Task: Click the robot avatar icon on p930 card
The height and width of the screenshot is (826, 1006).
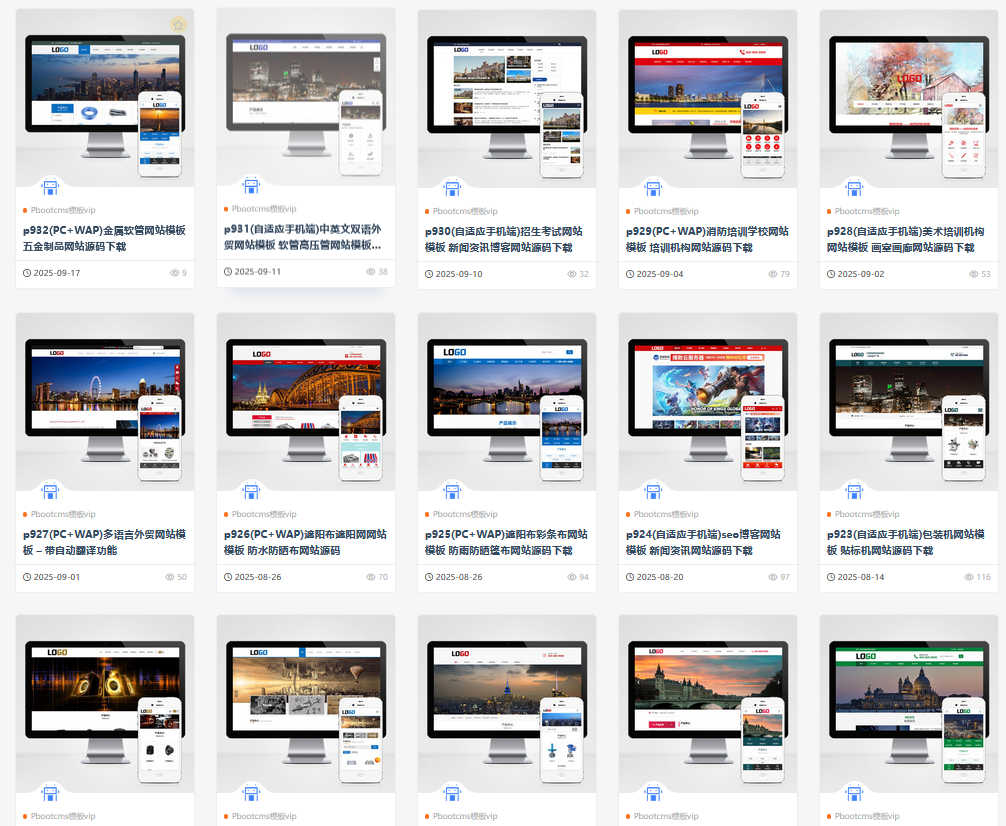Action: 452,188
